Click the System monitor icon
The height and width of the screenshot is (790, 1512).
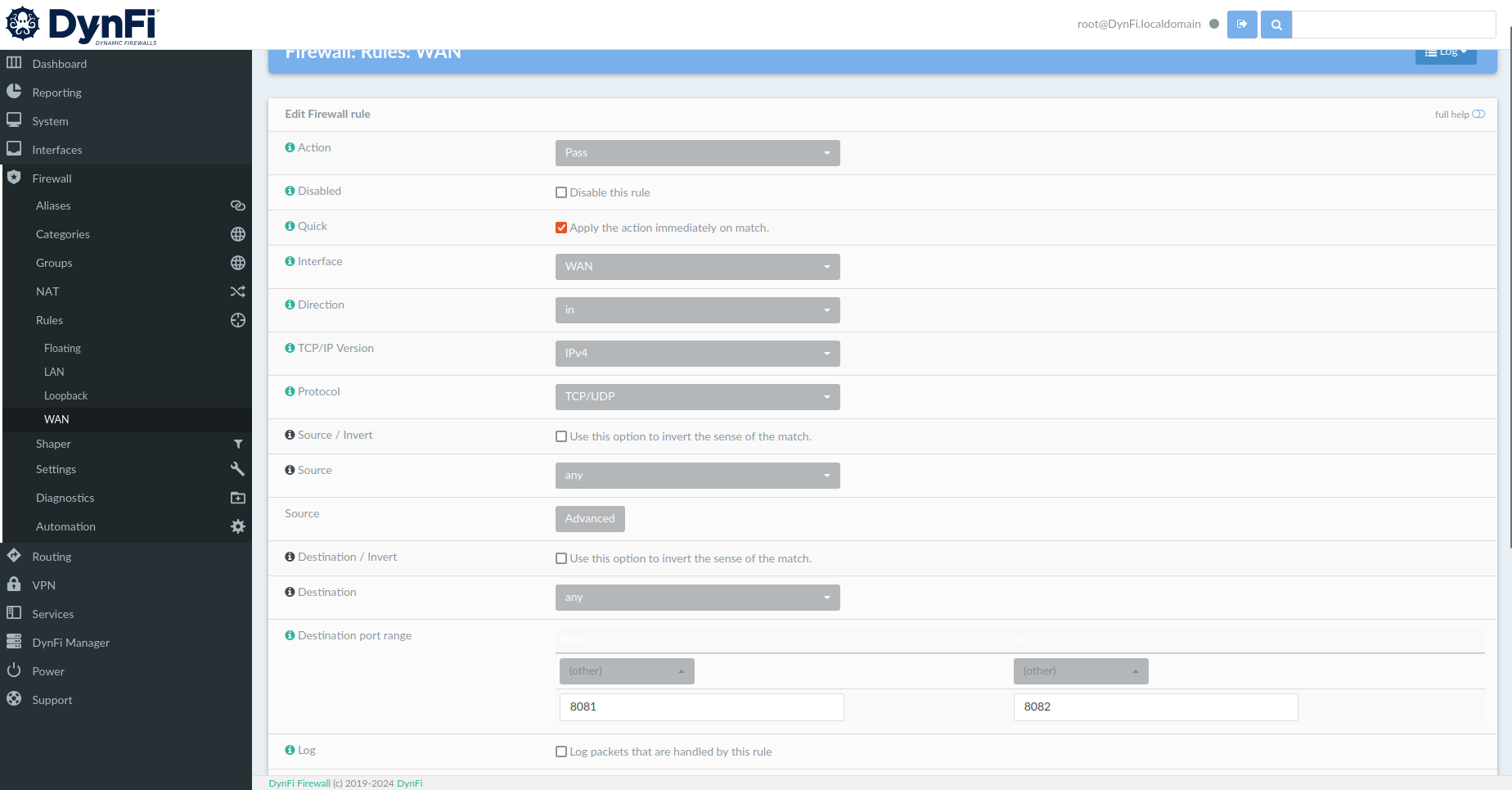pos(14,120)
